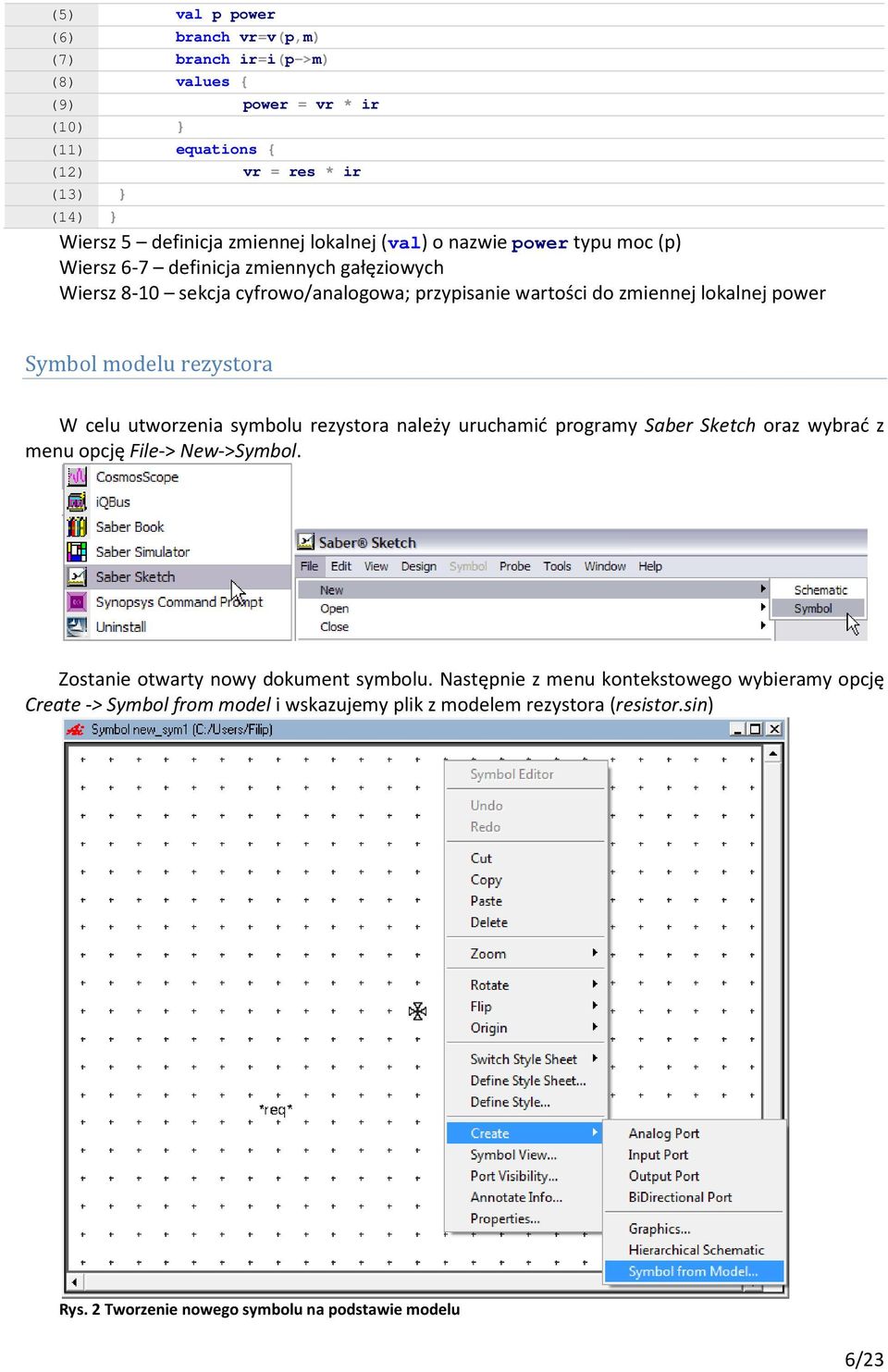The width and height of the screenshot is (888, 1372).
Task: Select New in the File menu
Action: tap(533, 589)
